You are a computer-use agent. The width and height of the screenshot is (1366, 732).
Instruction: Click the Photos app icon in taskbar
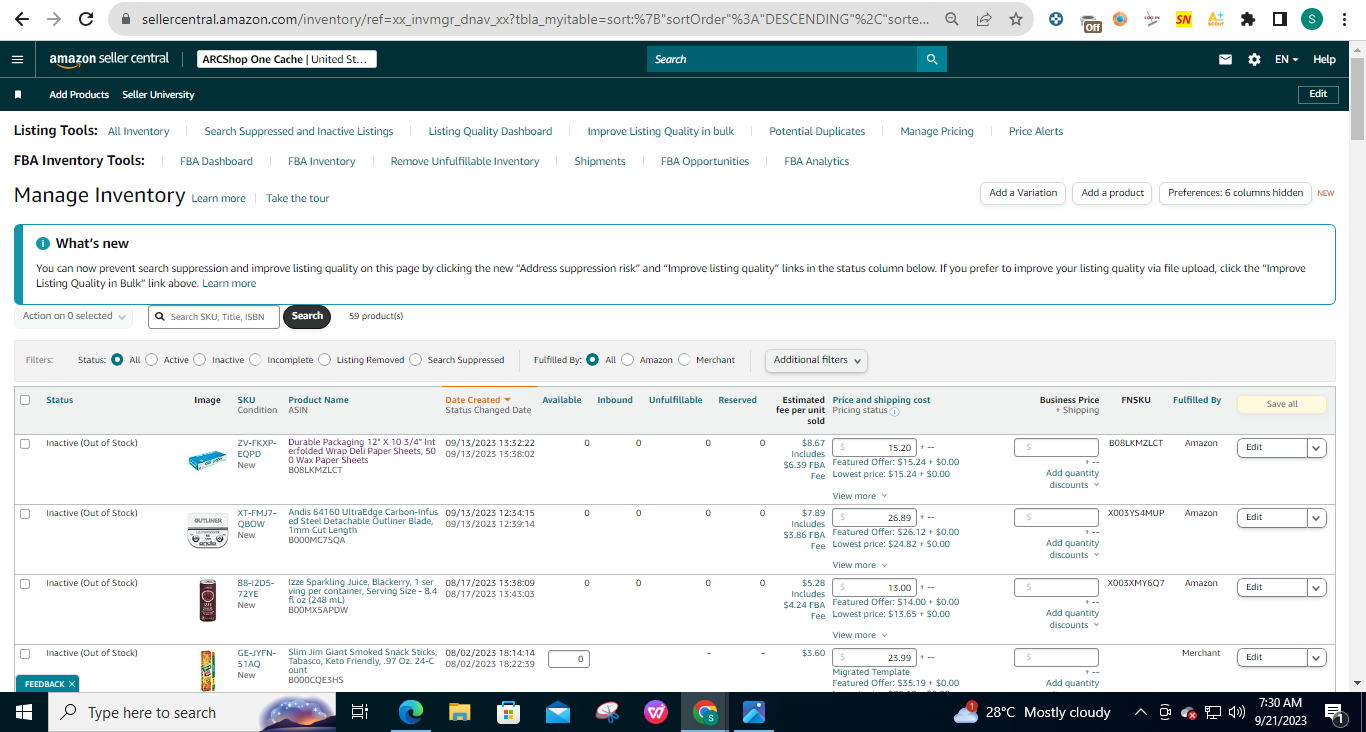coord(754,712)
